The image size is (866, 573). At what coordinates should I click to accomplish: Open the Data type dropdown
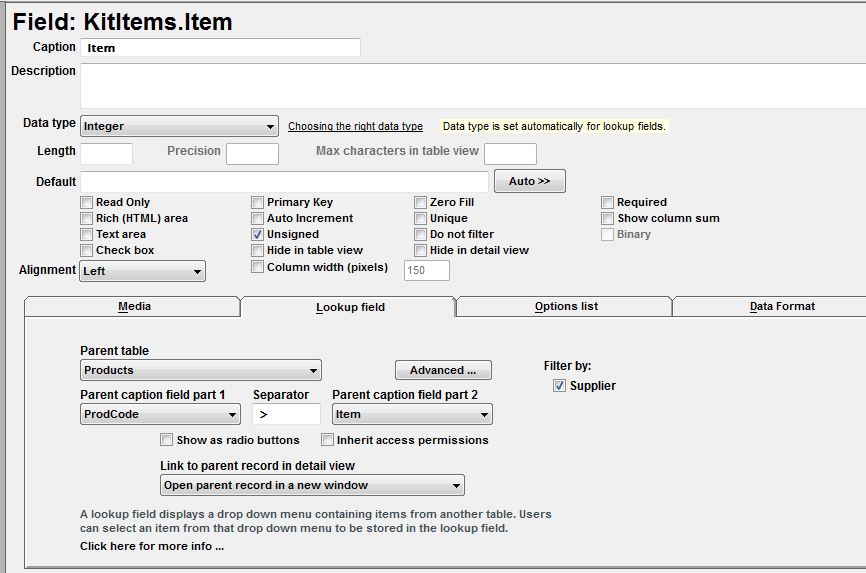[179, 126]
